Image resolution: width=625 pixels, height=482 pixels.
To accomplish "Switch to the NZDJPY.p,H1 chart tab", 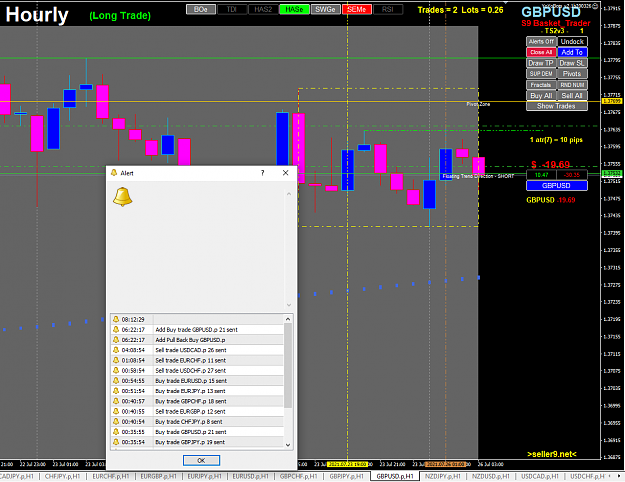I will pyautogui.click(x=442, y=476).
